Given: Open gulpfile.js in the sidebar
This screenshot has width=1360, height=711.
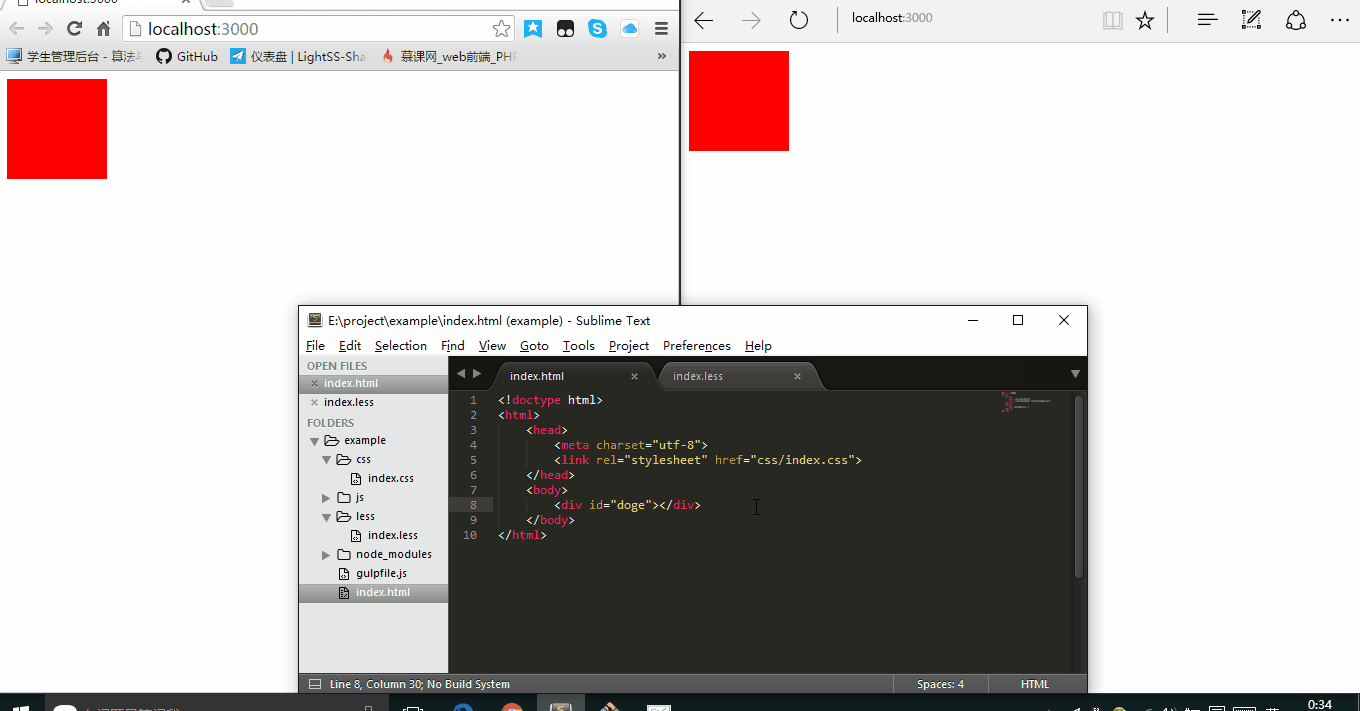Looking at the screenshot, I should pyautogui.click(x=382, y=573).
